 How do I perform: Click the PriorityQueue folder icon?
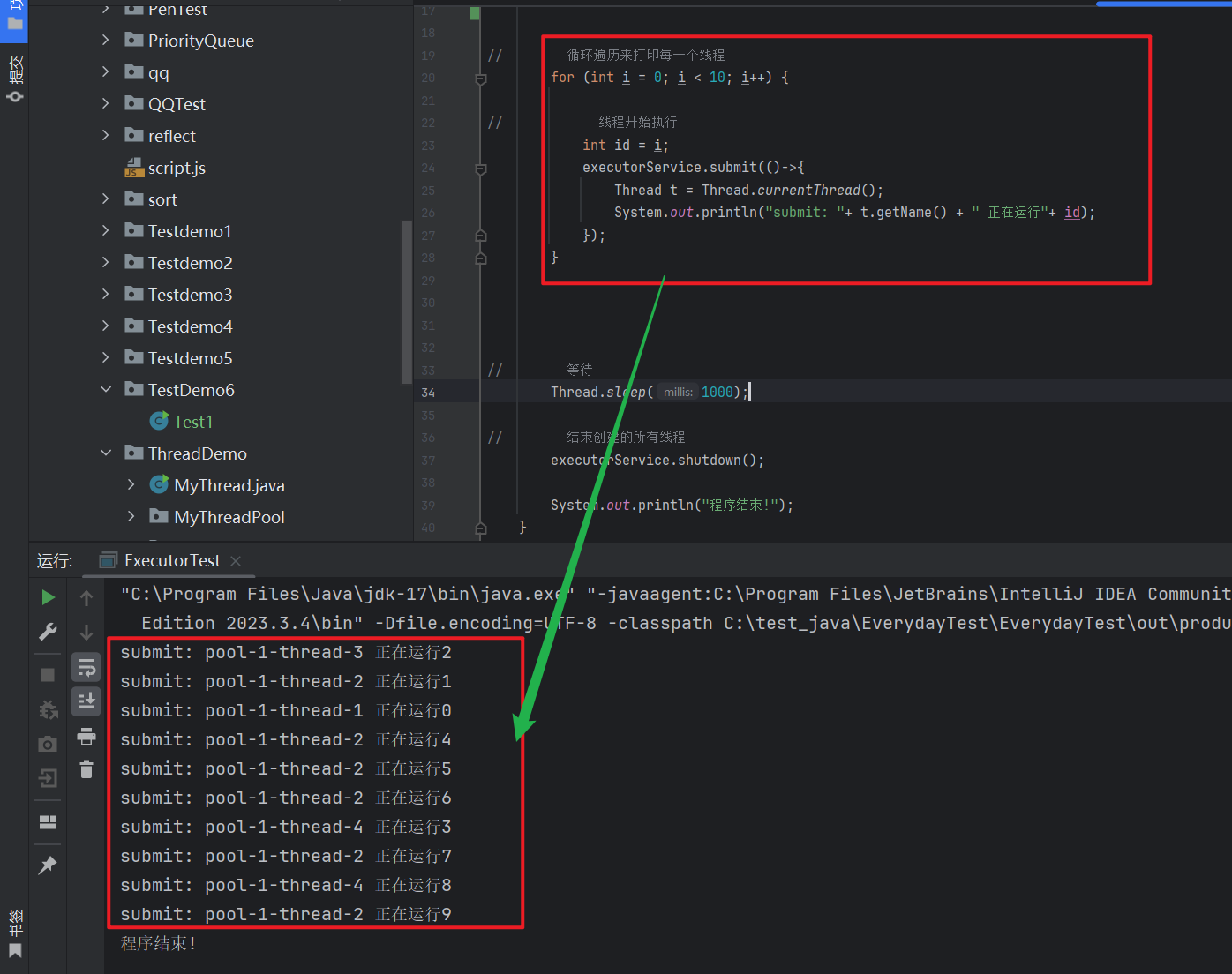[x=134, y=40]
